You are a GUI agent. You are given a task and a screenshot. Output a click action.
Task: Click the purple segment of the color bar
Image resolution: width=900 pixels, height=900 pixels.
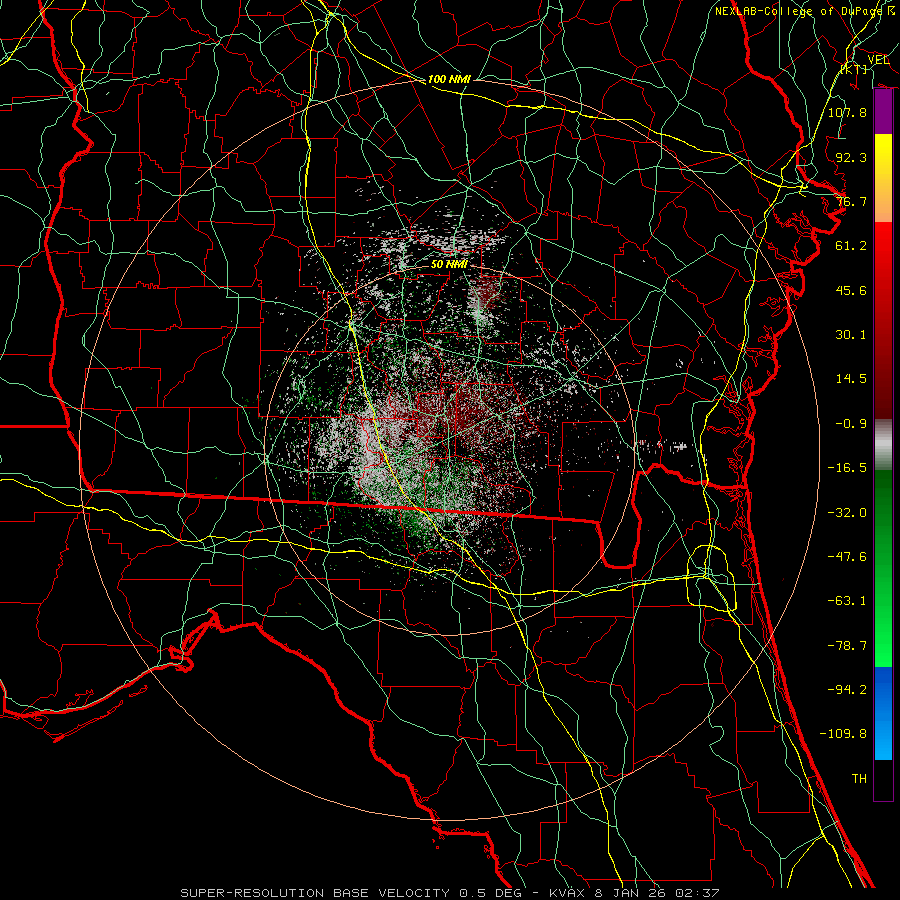[x=883, y=112]
